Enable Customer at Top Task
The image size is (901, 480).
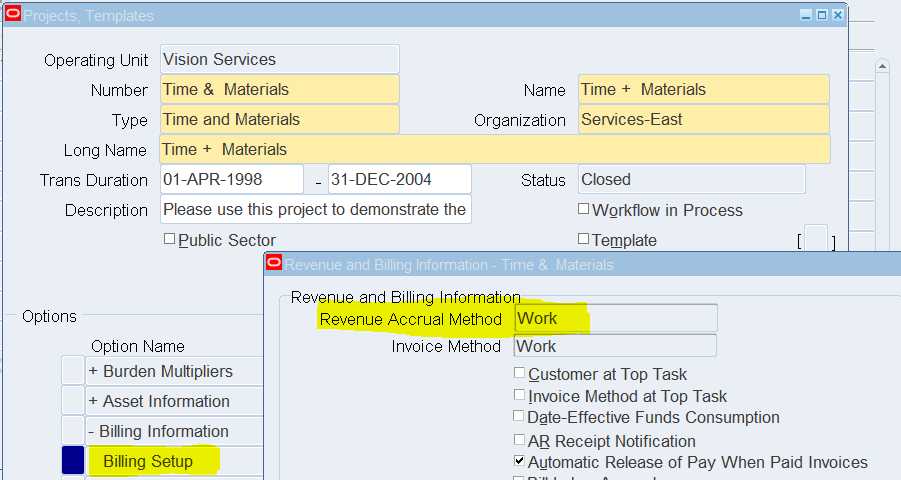coord(519,373)
